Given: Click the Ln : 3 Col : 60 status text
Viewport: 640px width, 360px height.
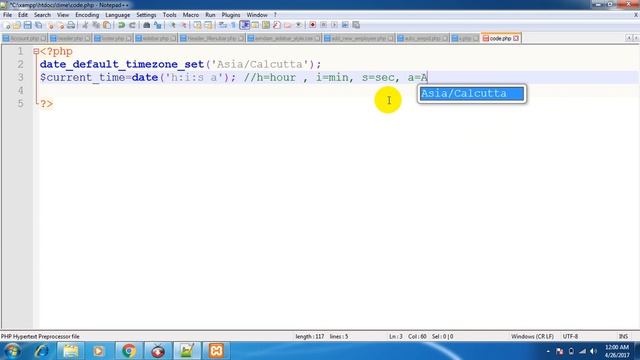Looking at the screenshot, I should (407, 337).
